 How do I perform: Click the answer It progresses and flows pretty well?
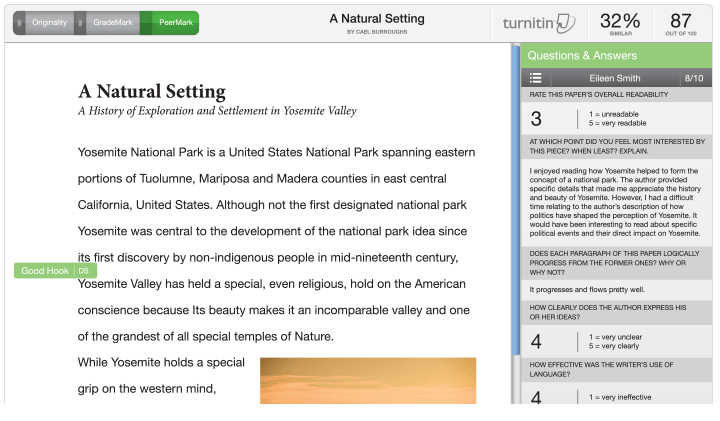587,290
